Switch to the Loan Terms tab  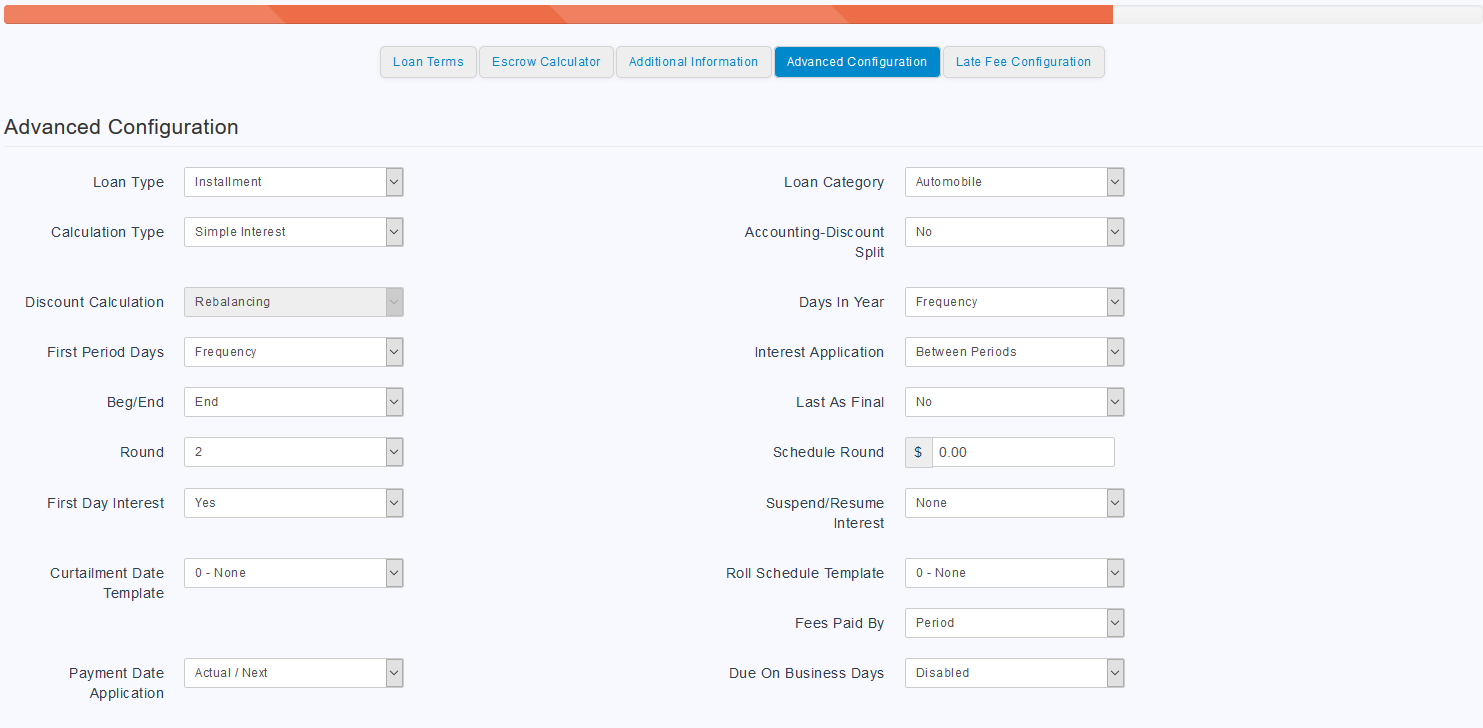(x=428, y=62)
